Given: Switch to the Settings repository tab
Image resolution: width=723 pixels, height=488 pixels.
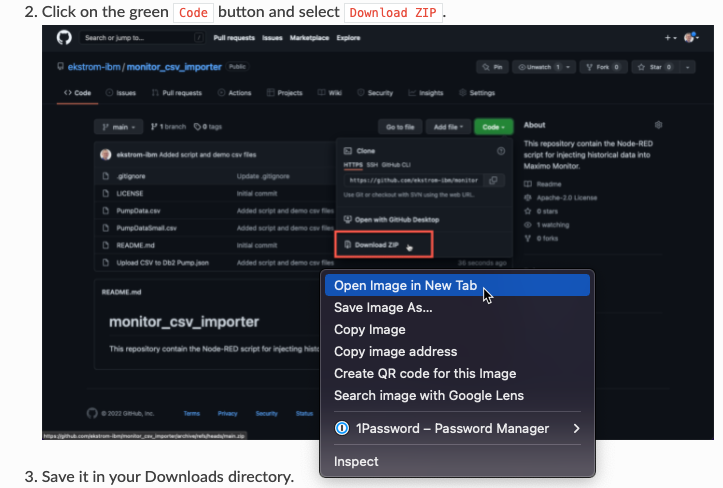Looking at the screenshot, I should point(477,93).
